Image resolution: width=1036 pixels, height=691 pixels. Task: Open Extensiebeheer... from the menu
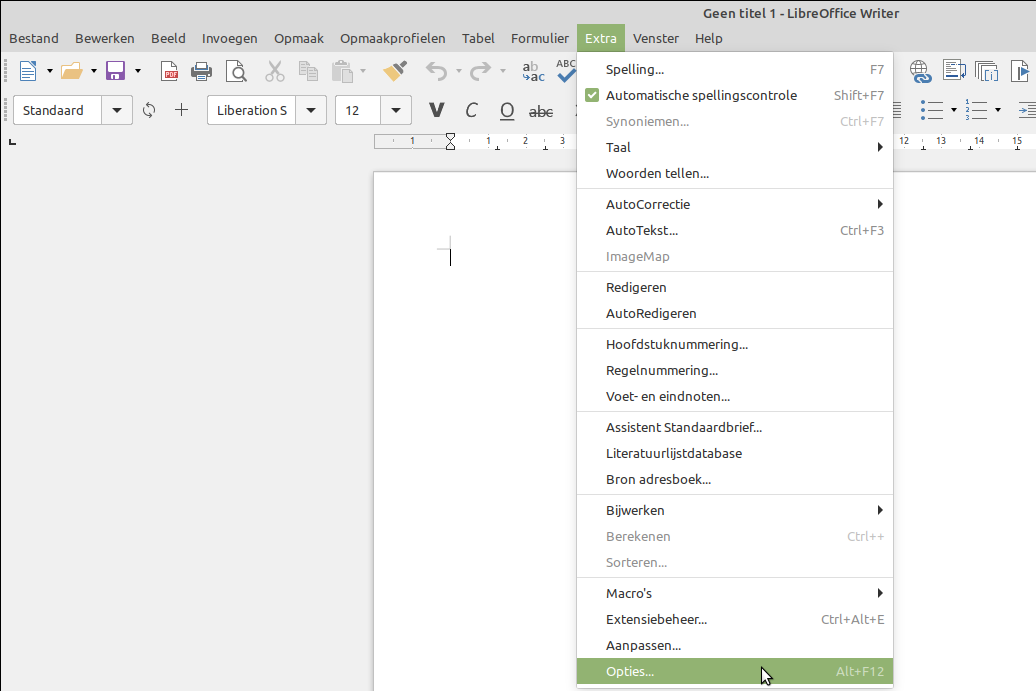point(656,619)
